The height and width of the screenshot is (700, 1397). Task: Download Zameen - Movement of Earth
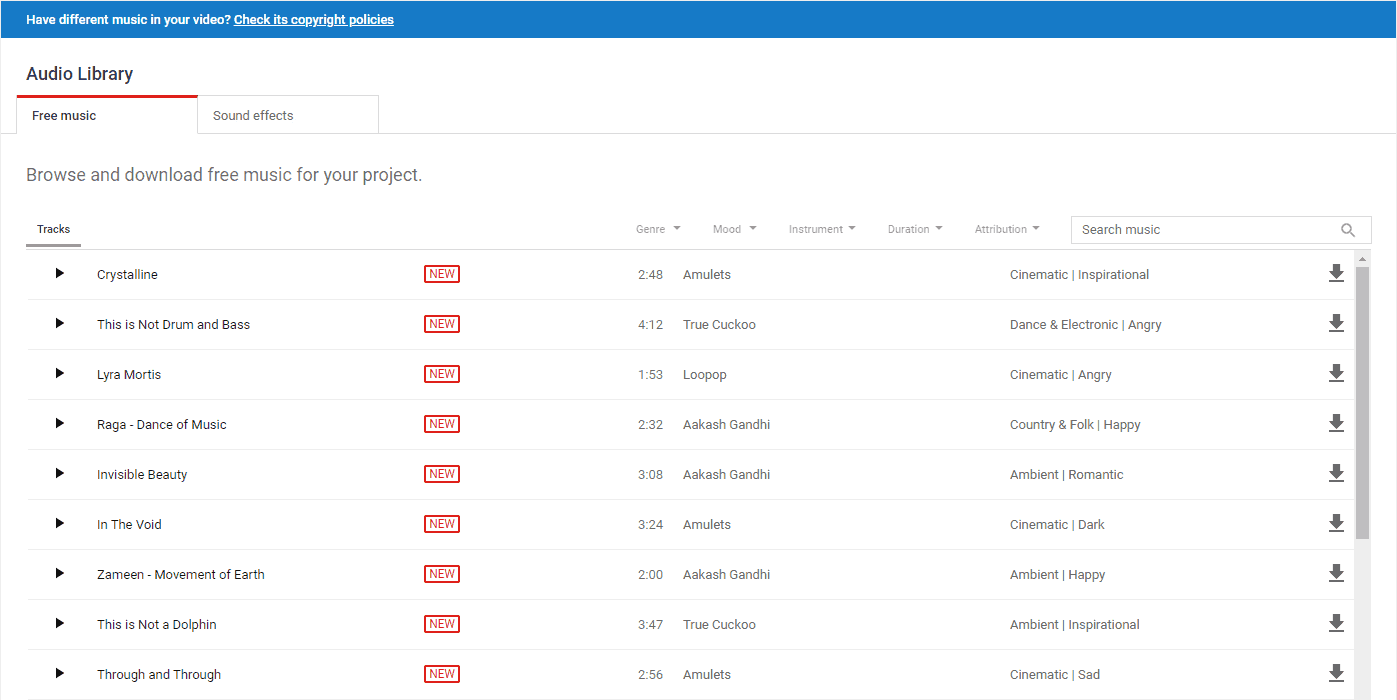click(x=1336, y=573)
